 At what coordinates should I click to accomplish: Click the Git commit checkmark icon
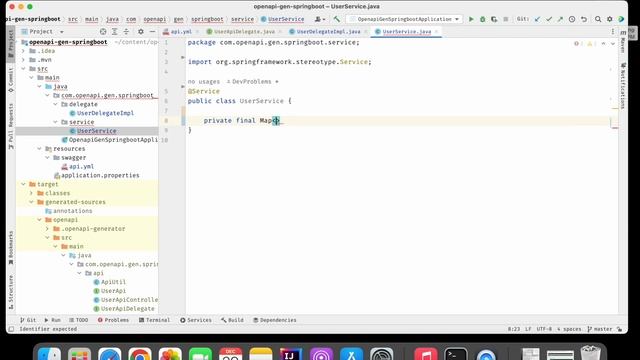549,19
